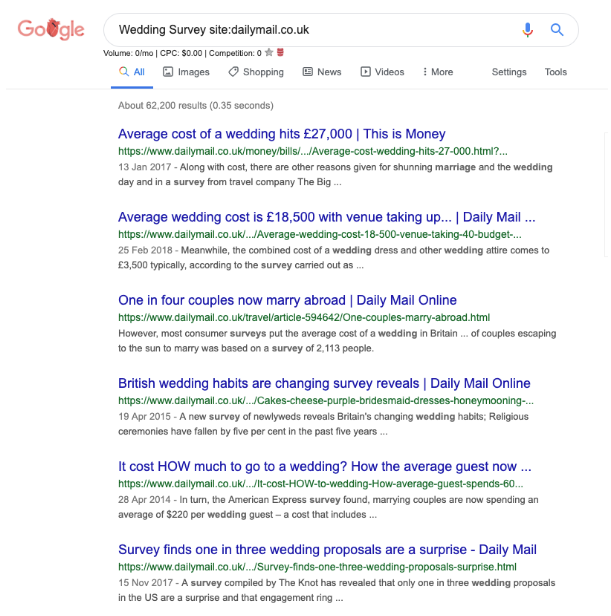This screenshot has width=611, height=616.
Task: Click the star icon beside Competition
Action: point(269,52)
